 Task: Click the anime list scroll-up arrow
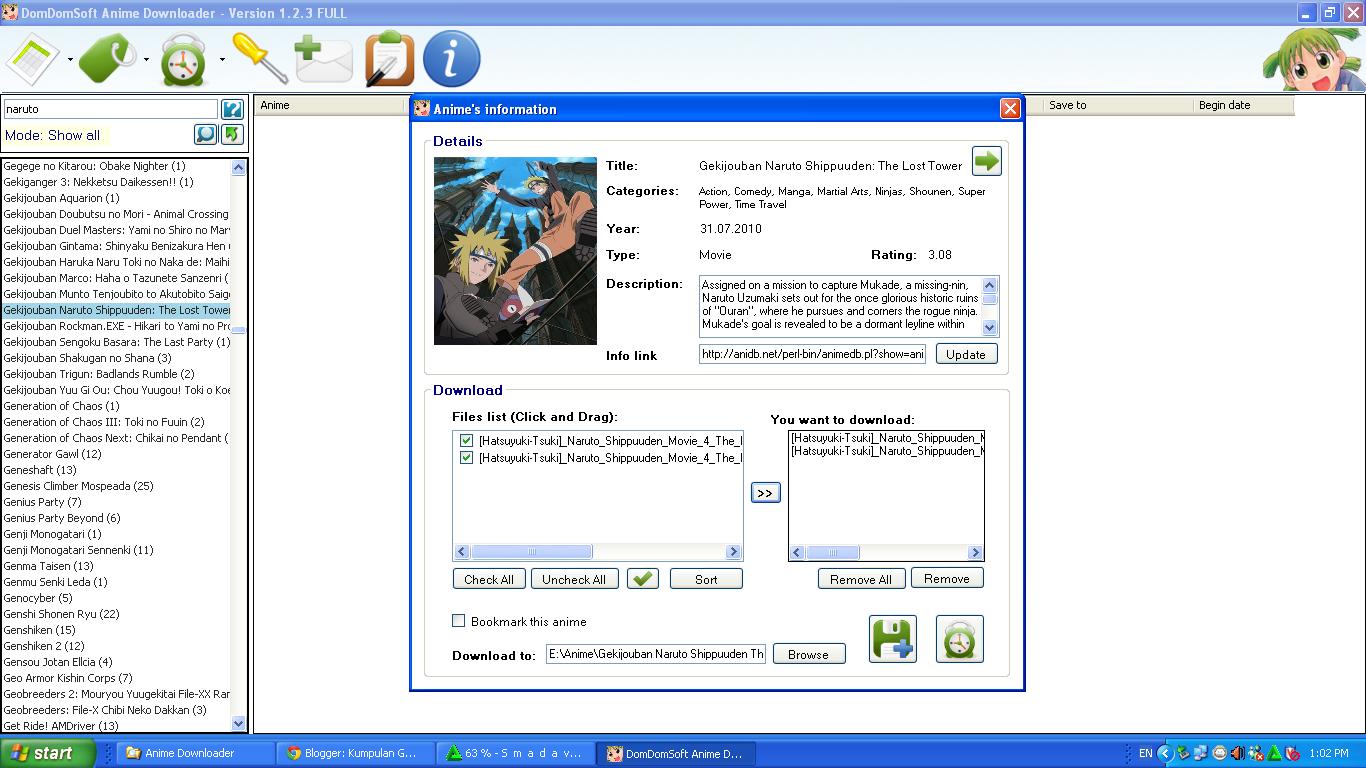(x=238, y=168)
